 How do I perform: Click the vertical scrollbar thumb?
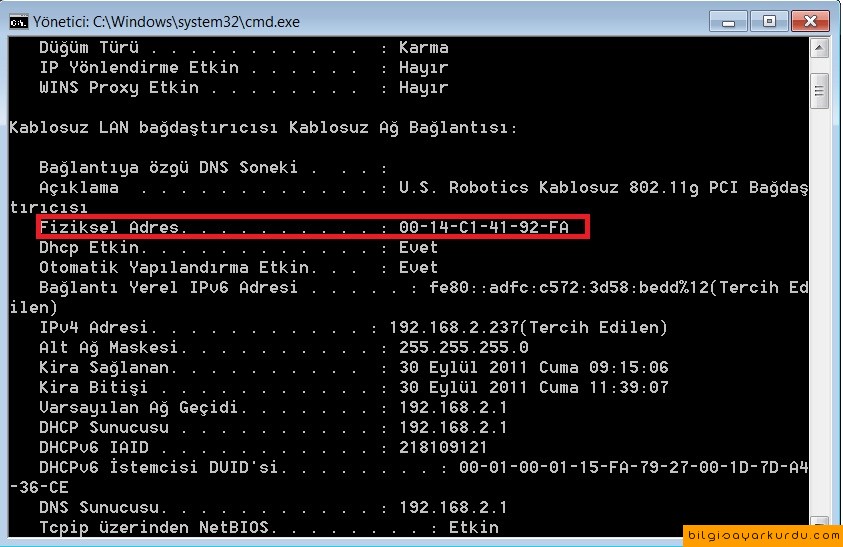[x=819, y=91]
